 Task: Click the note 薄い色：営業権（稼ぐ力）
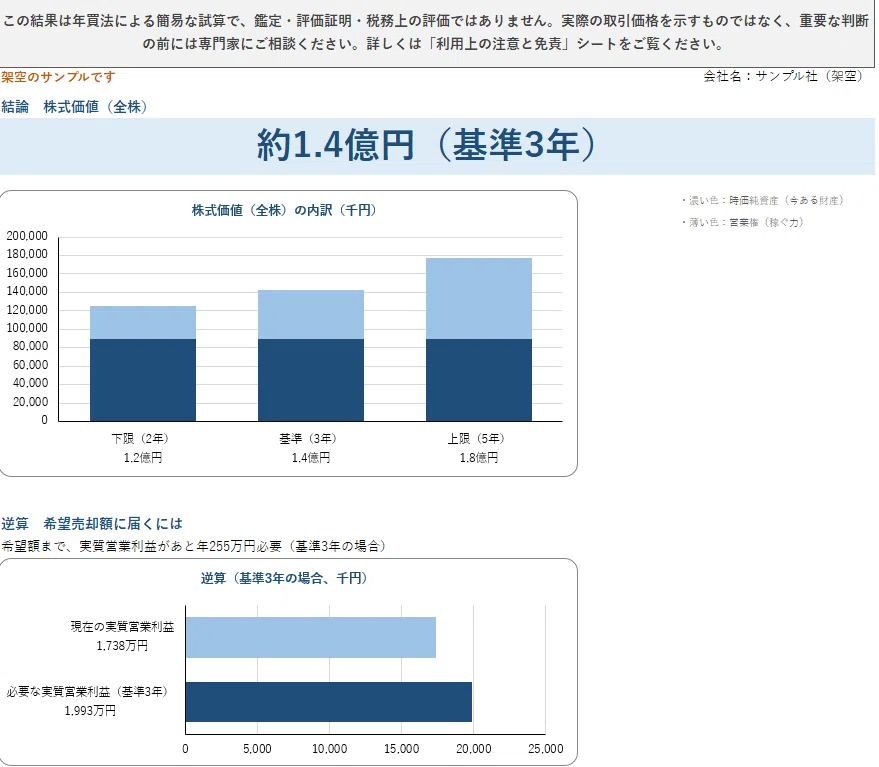click(743, 223)
